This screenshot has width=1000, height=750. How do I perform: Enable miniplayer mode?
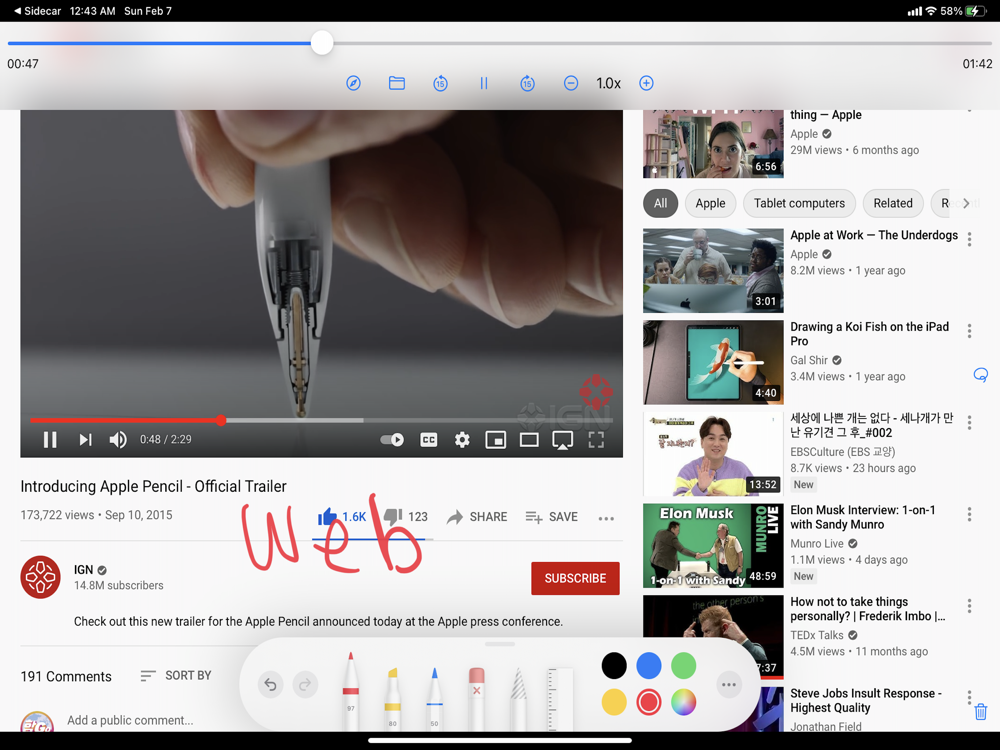click(496, 439)
